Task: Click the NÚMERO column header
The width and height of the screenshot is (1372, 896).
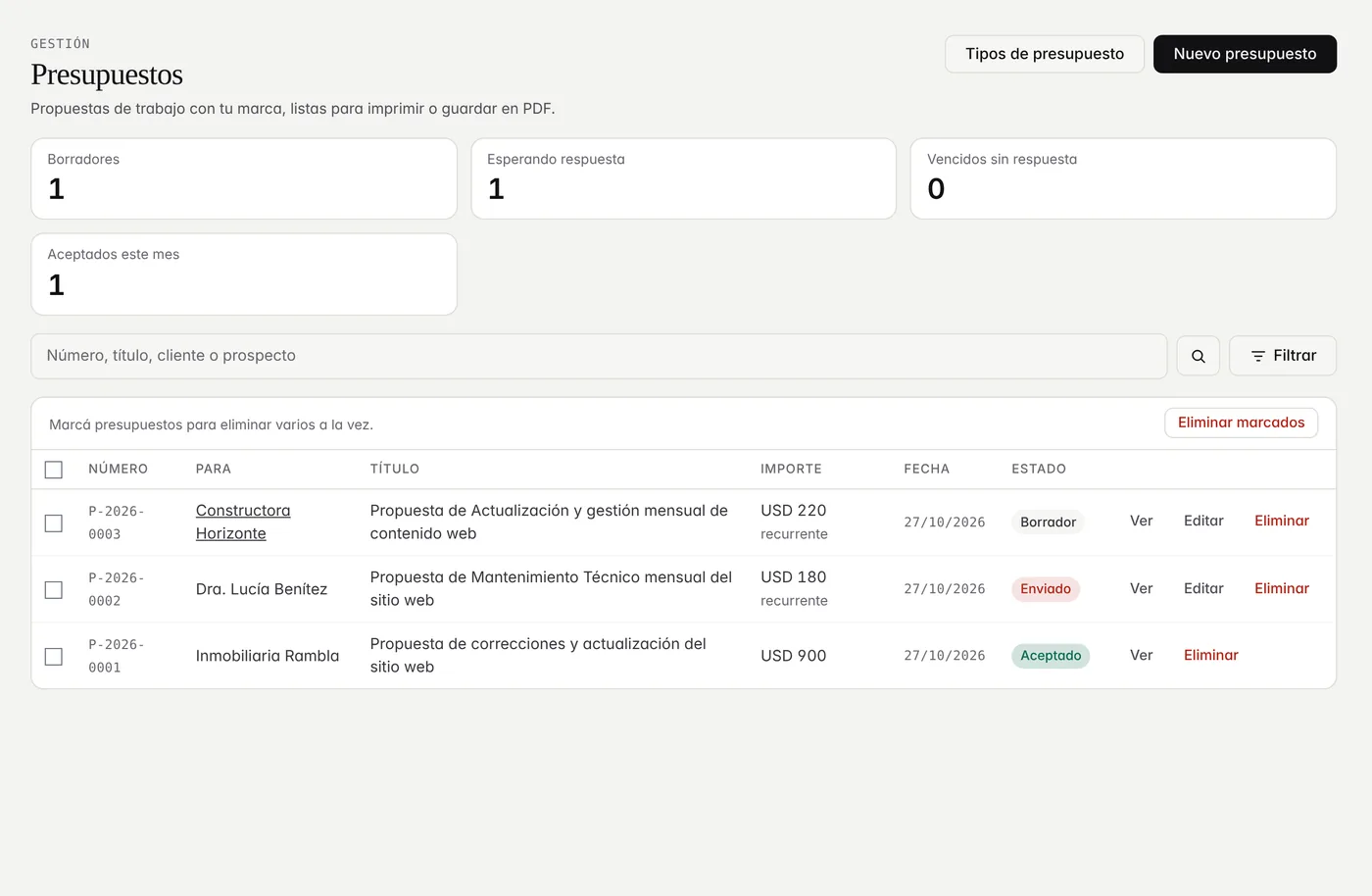Action: [x=118, y=470]
